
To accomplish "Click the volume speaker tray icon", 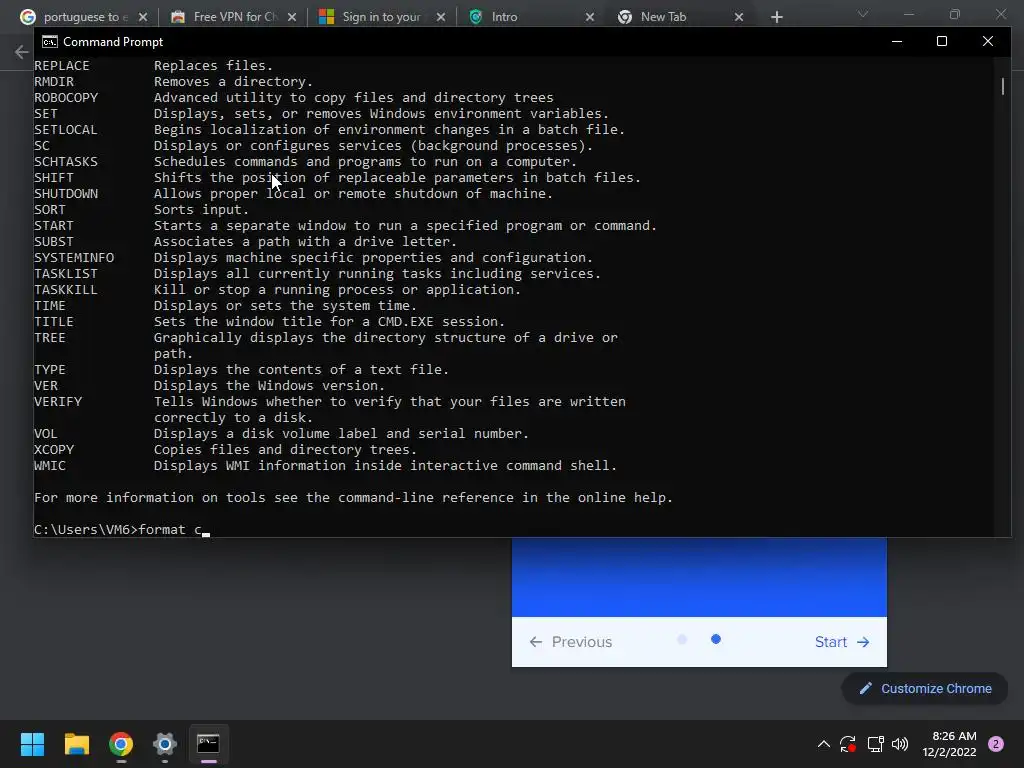I will pyautogui.click(x=900, y=744).
